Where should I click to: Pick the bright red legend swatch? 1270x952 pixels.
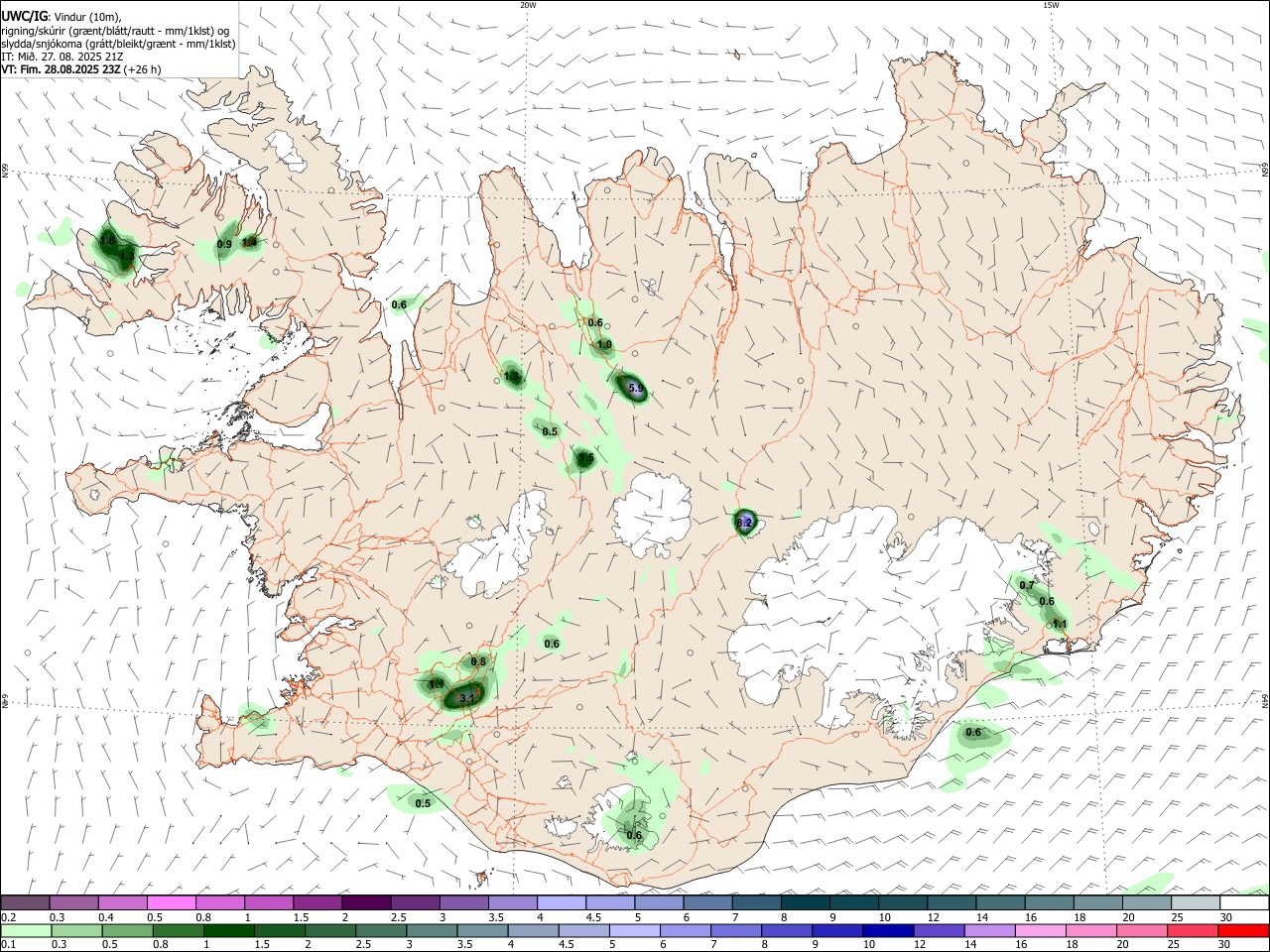pos(1244,931)
